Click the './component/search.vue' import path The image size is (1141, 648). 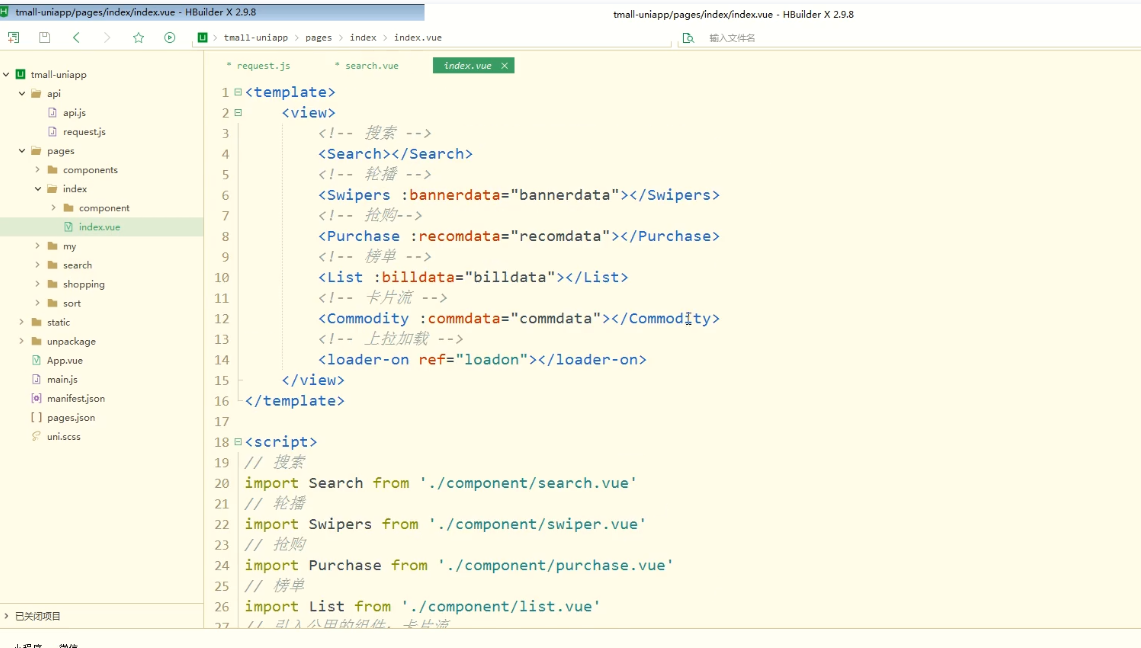pos(528,483)
